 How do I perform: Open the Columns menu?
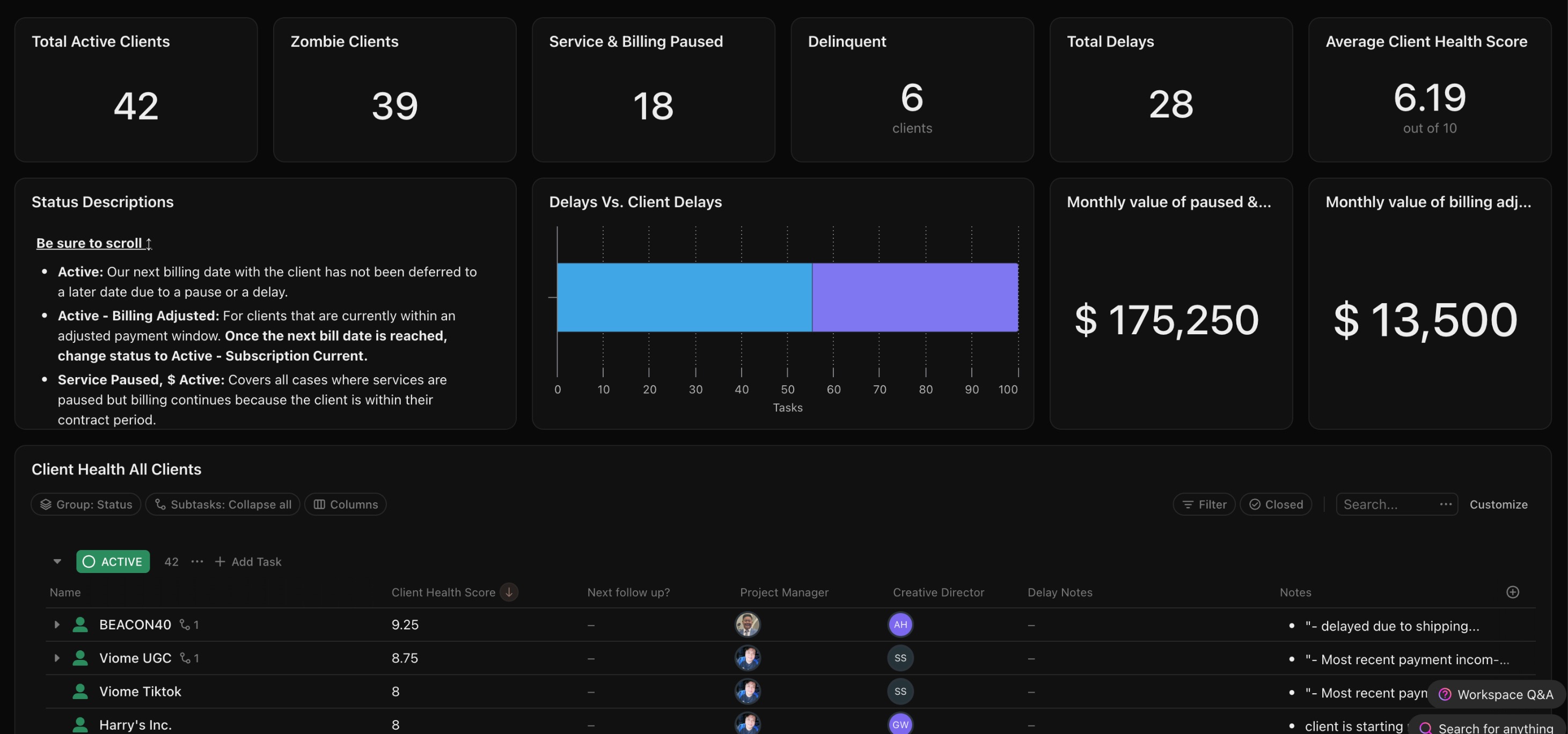345,504
